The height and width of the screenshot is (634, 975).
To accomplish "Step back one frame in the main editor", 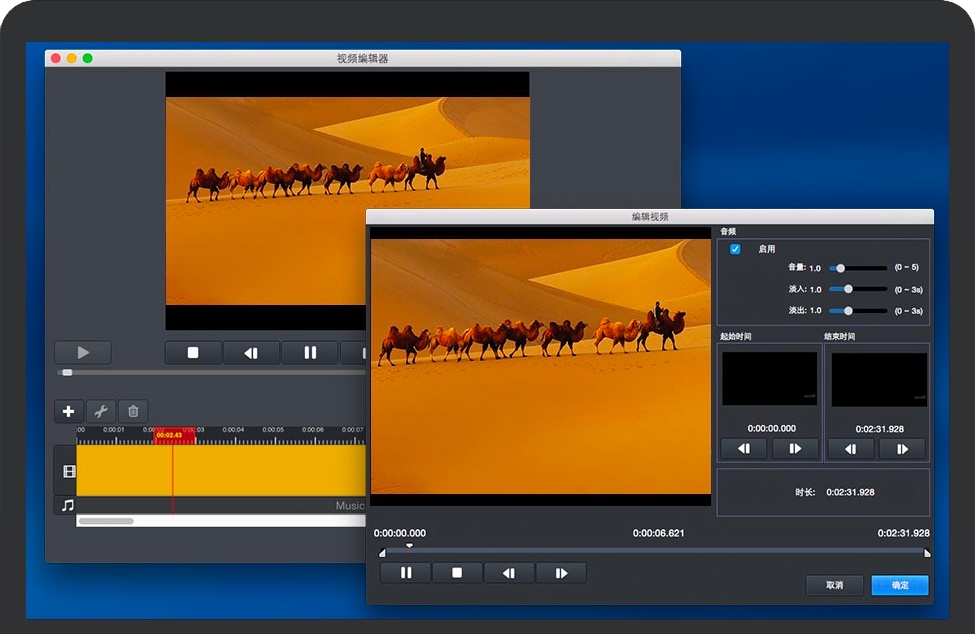I will pos(251,352).
